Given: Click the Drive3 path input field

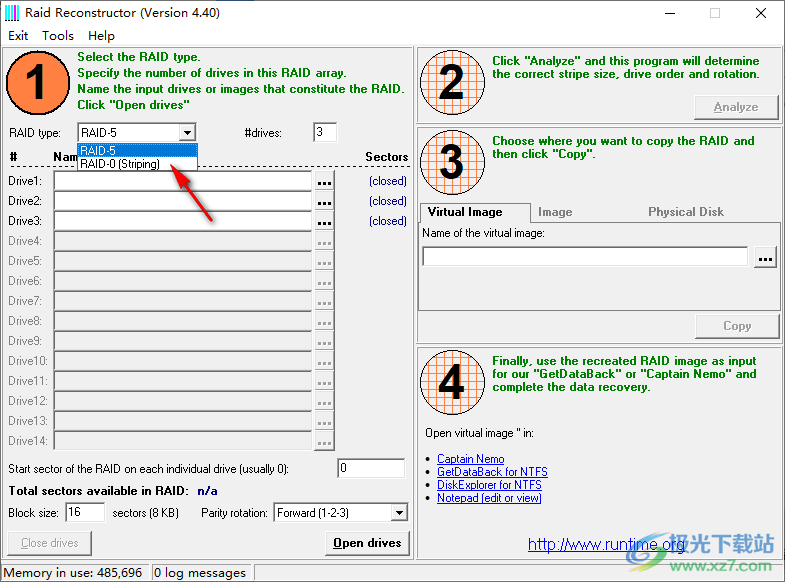Looking at the screenshot, I should point(183,221).
